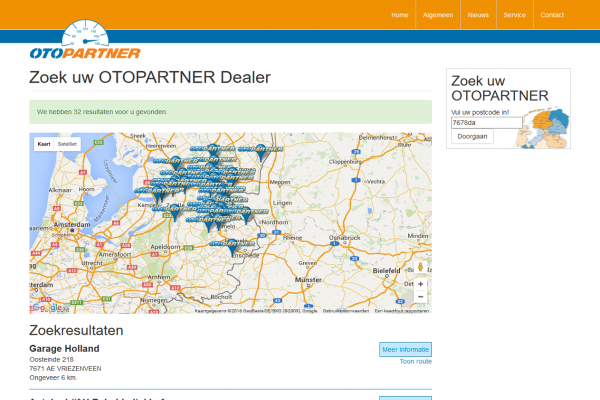Open the Gebruiksvoorwaarden map link
The height and width of the screenshot is (400, 600).
click(x=346, y=311)
